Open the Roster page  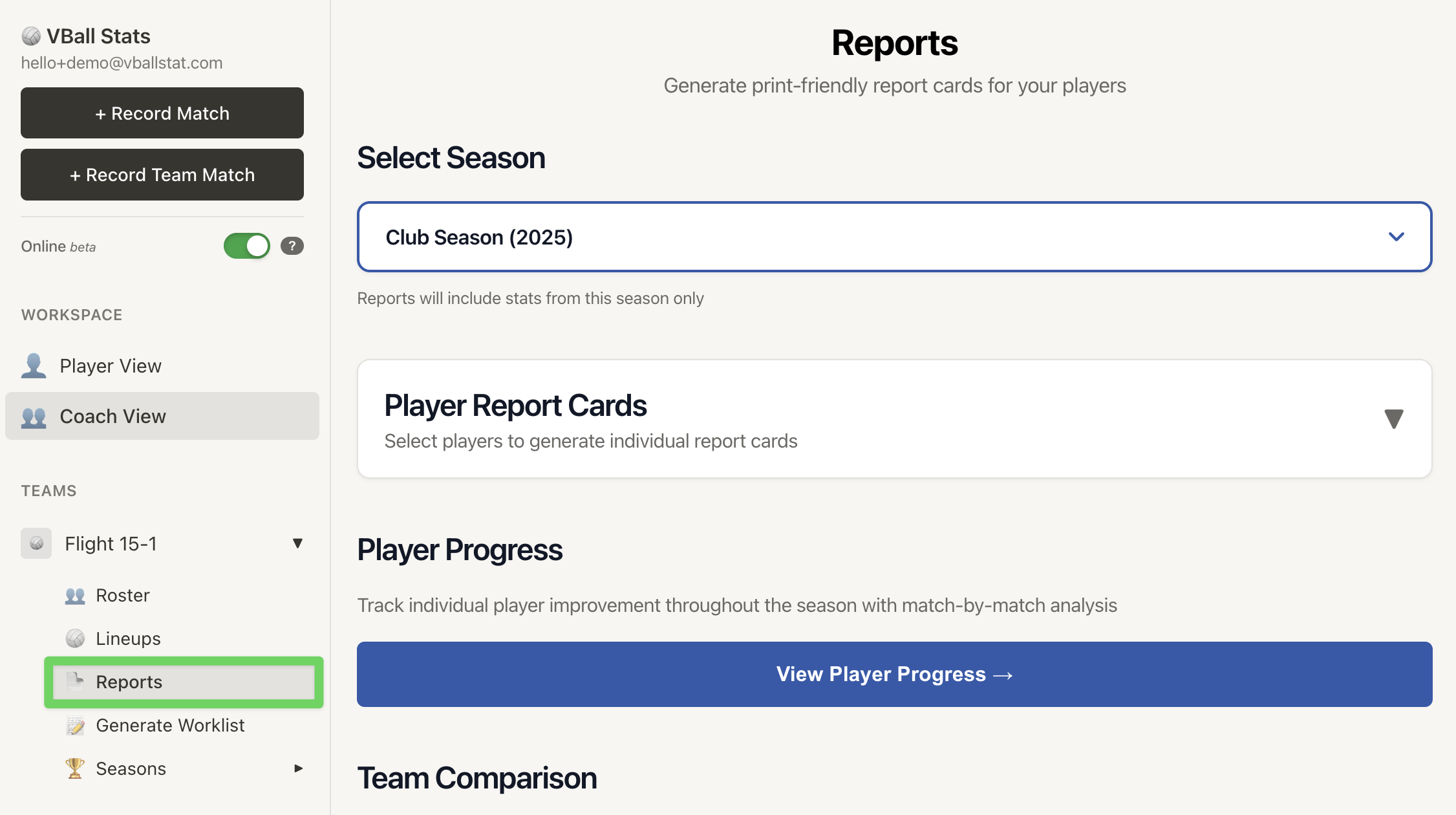click(x=122, y=595)
